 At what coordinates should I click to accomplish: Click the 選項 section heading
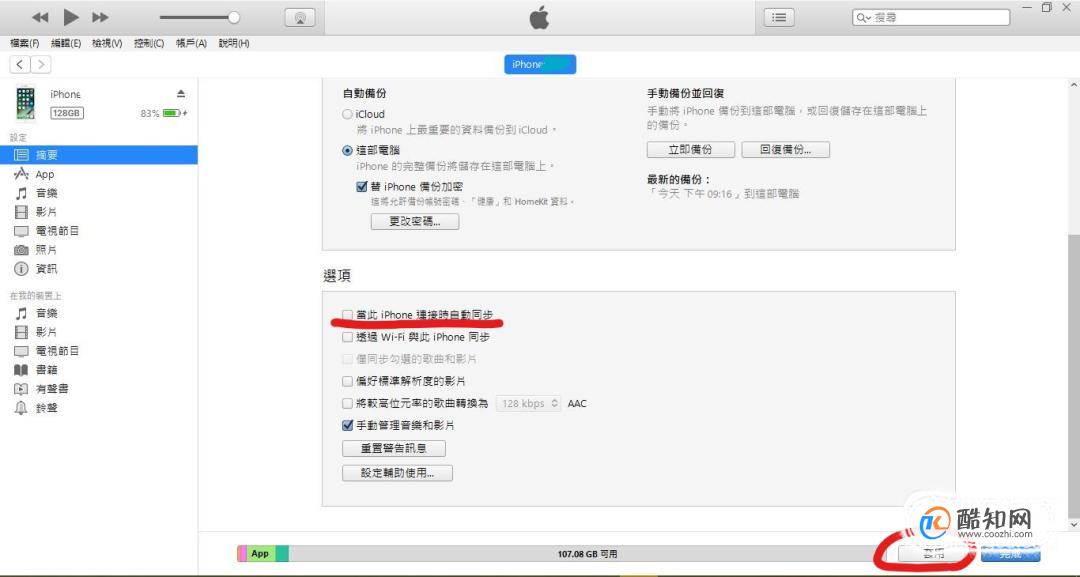[337, 276]
